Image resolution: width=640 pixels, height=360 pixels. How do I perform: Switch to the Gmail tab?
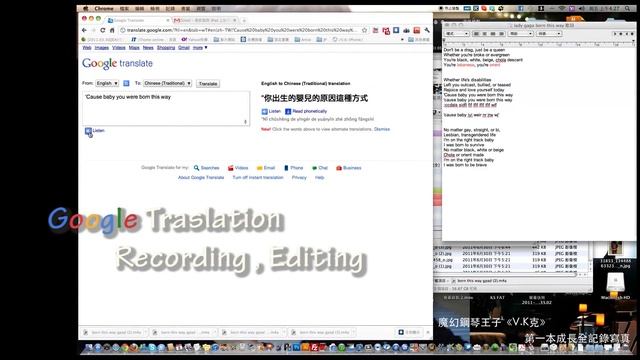pos(205,20)
